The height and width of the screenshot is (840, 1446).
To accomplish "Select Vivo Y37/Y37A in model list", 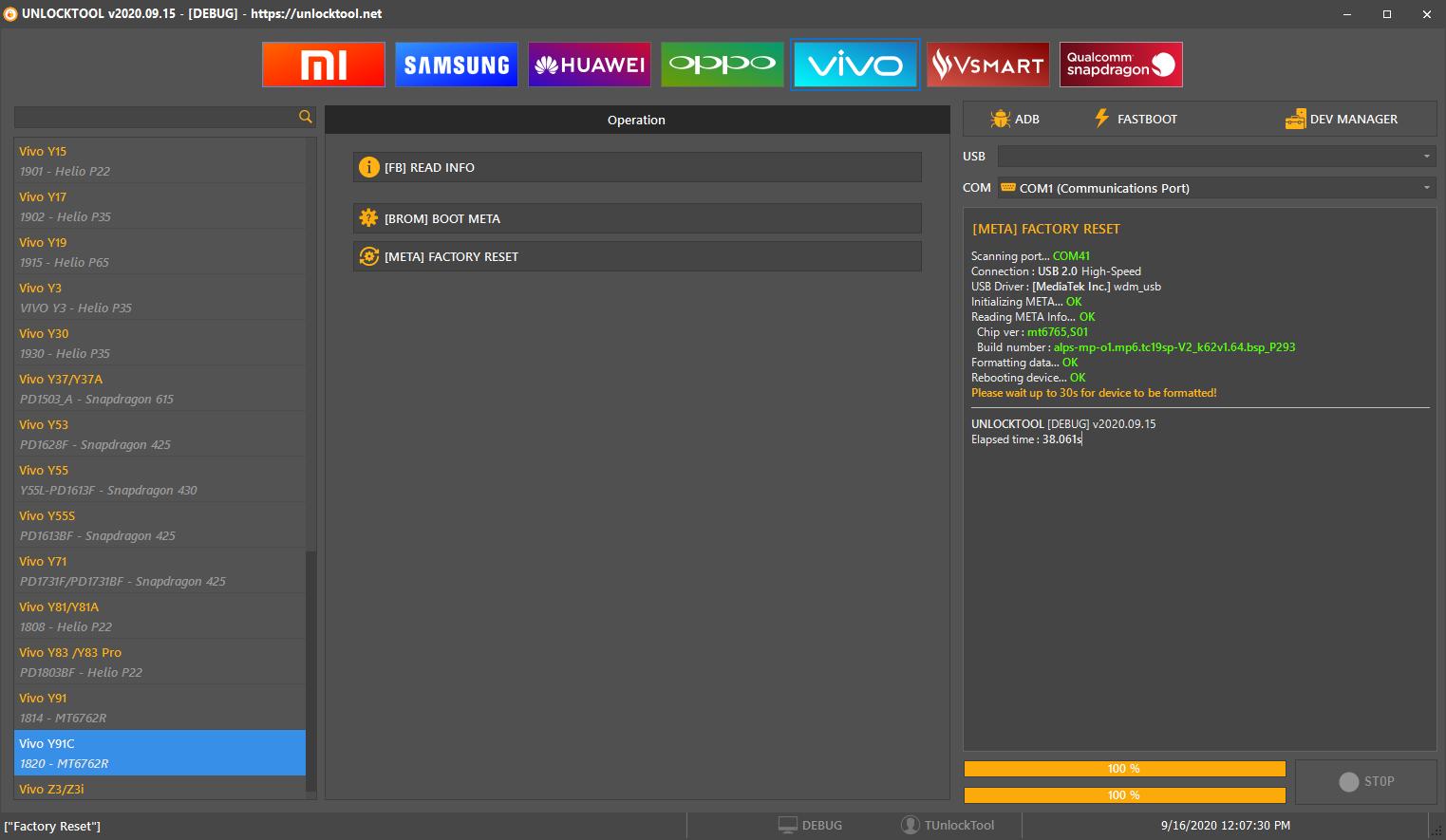I will click(160, 388).
